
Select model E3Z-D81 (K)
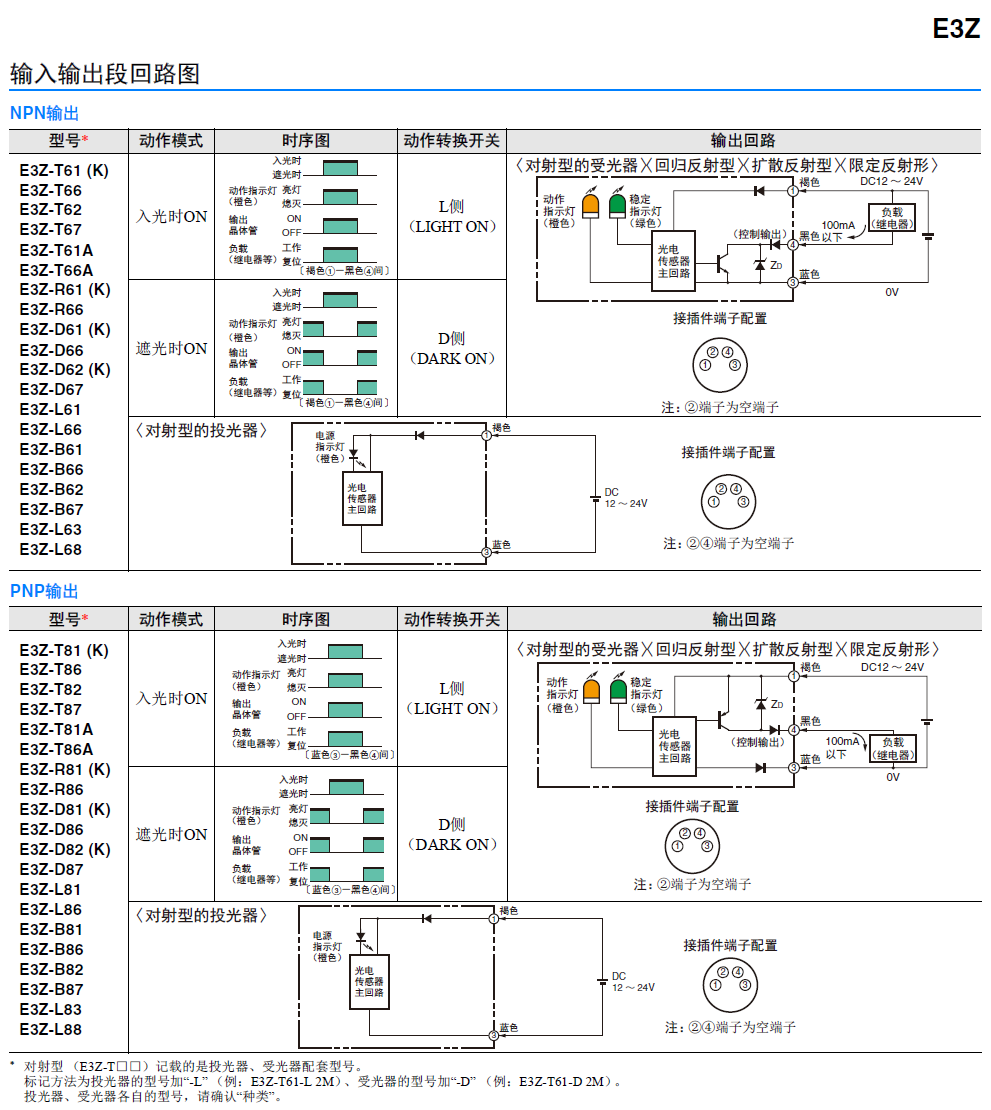tap(65, 809)
